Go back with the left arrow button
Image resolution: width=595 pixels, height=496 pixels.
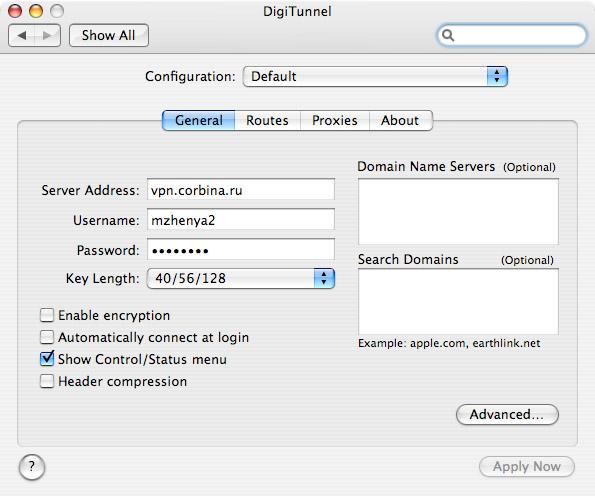[22, 36]
